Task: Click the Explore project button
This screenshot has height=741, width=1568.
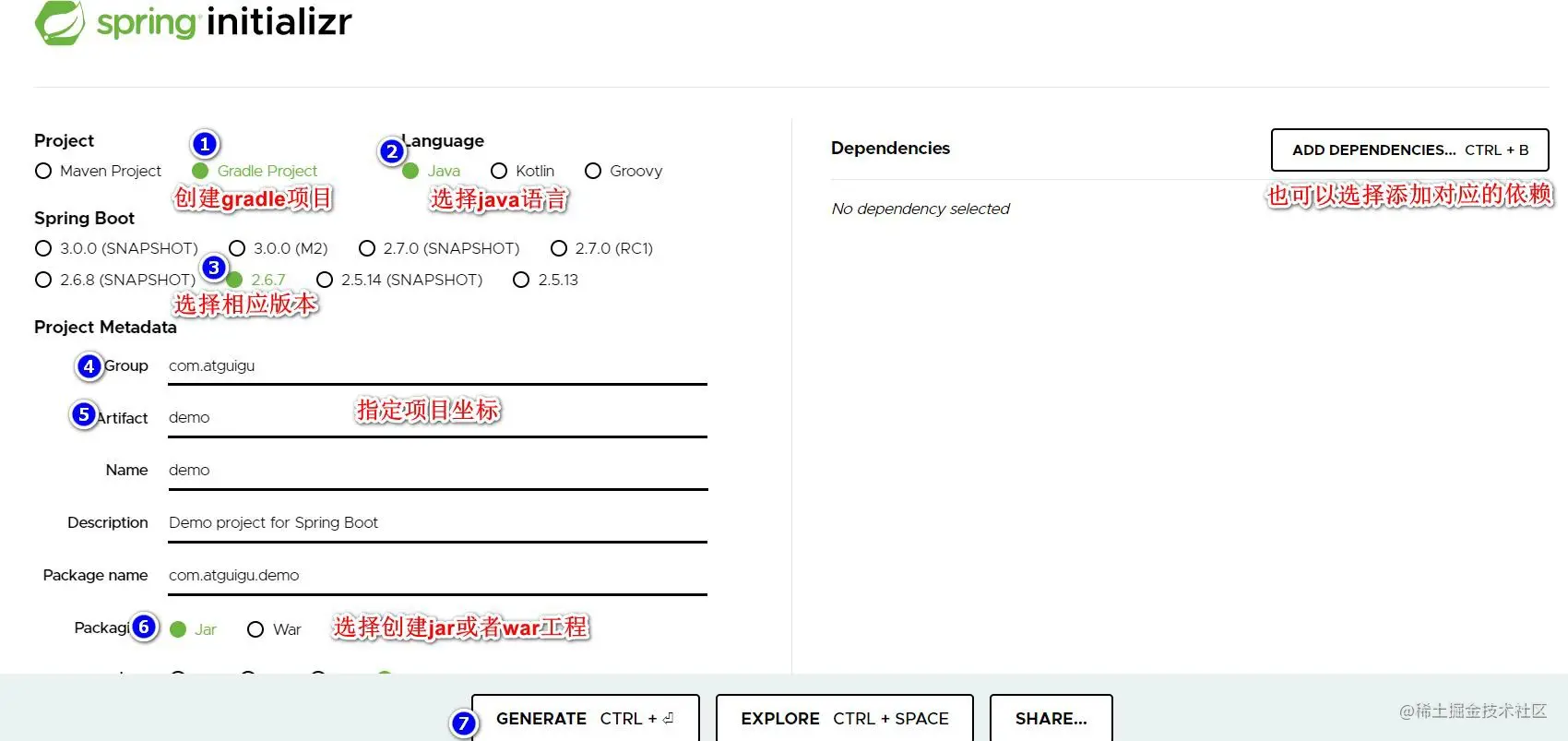Action: coord(845,718)
